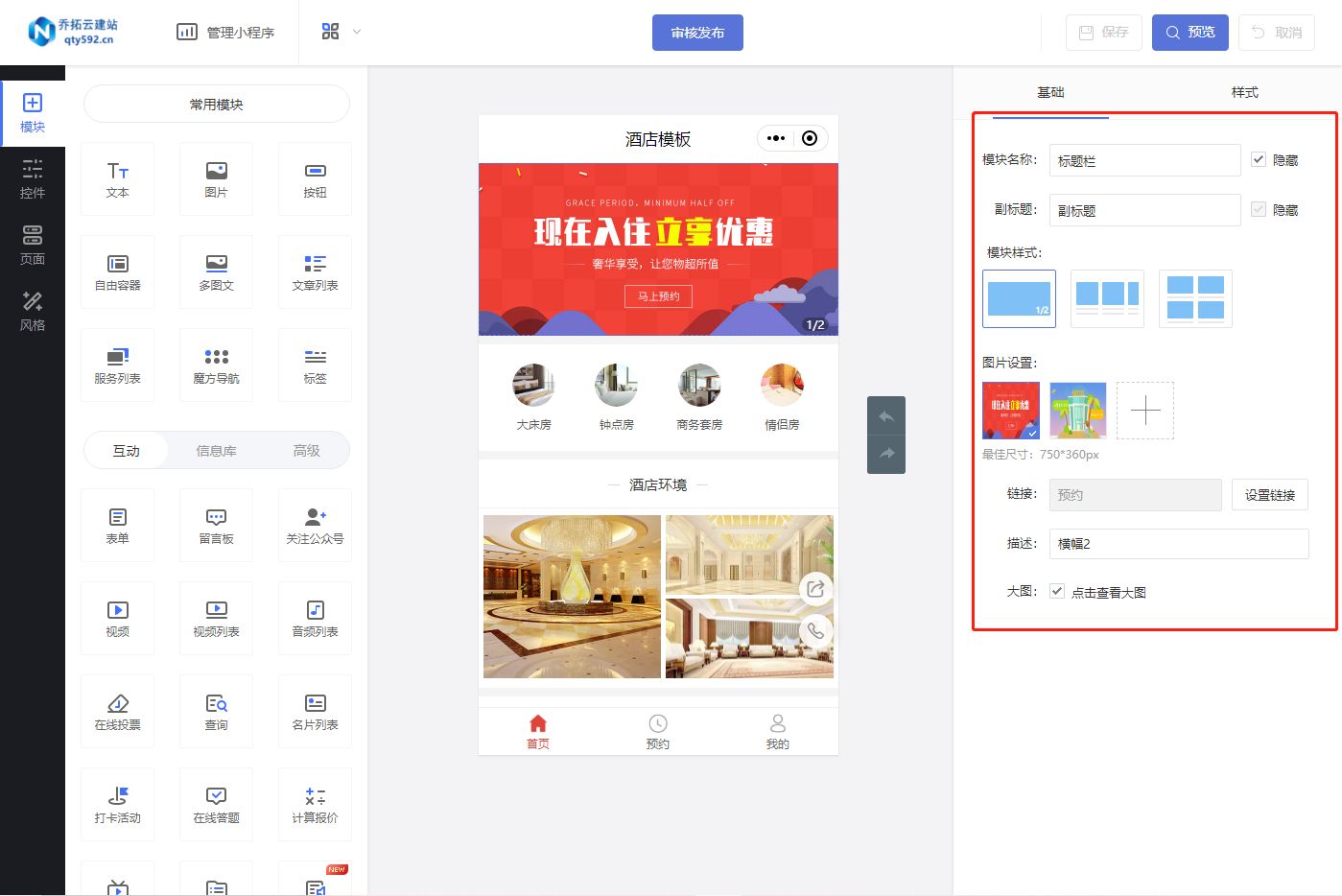1342x896 pixels.
Task: Open the 控件 panel from sidebar
Action: click(x=33, y=177)
